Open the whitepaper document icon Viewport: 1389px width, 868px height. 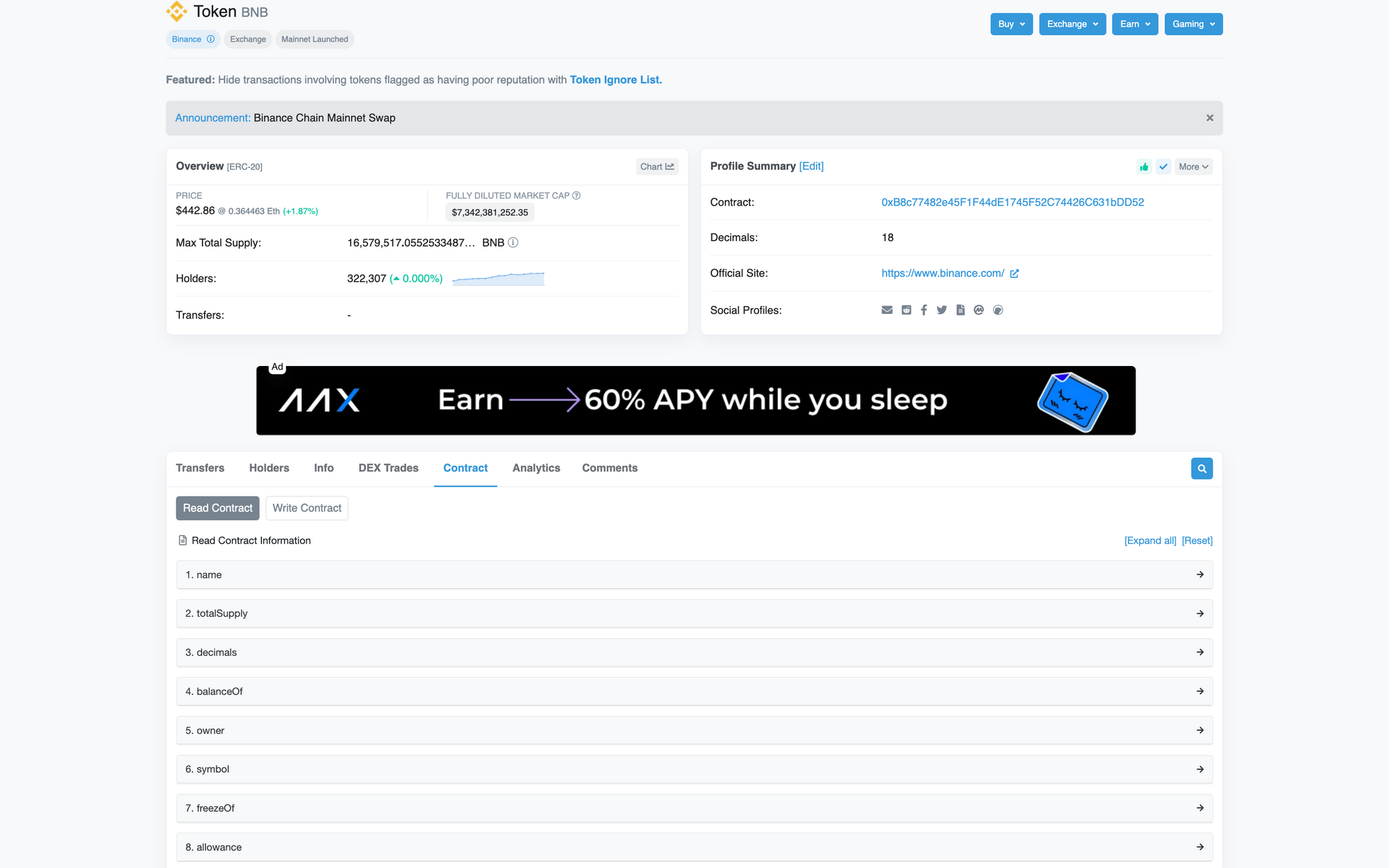click(x=960, y=310)
